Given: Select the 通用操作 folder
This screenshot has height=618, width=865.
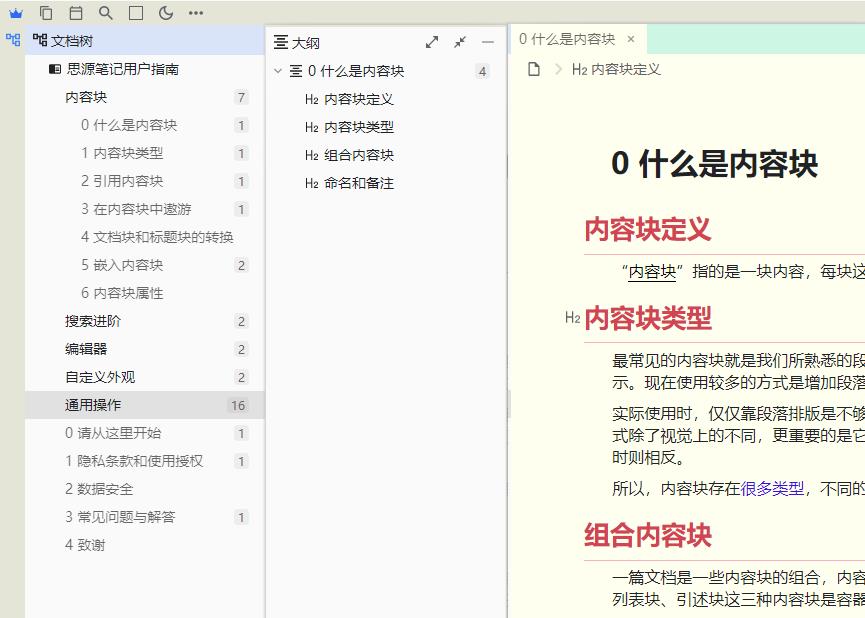Looking at the screenshot, I should (x=145, y=405).
